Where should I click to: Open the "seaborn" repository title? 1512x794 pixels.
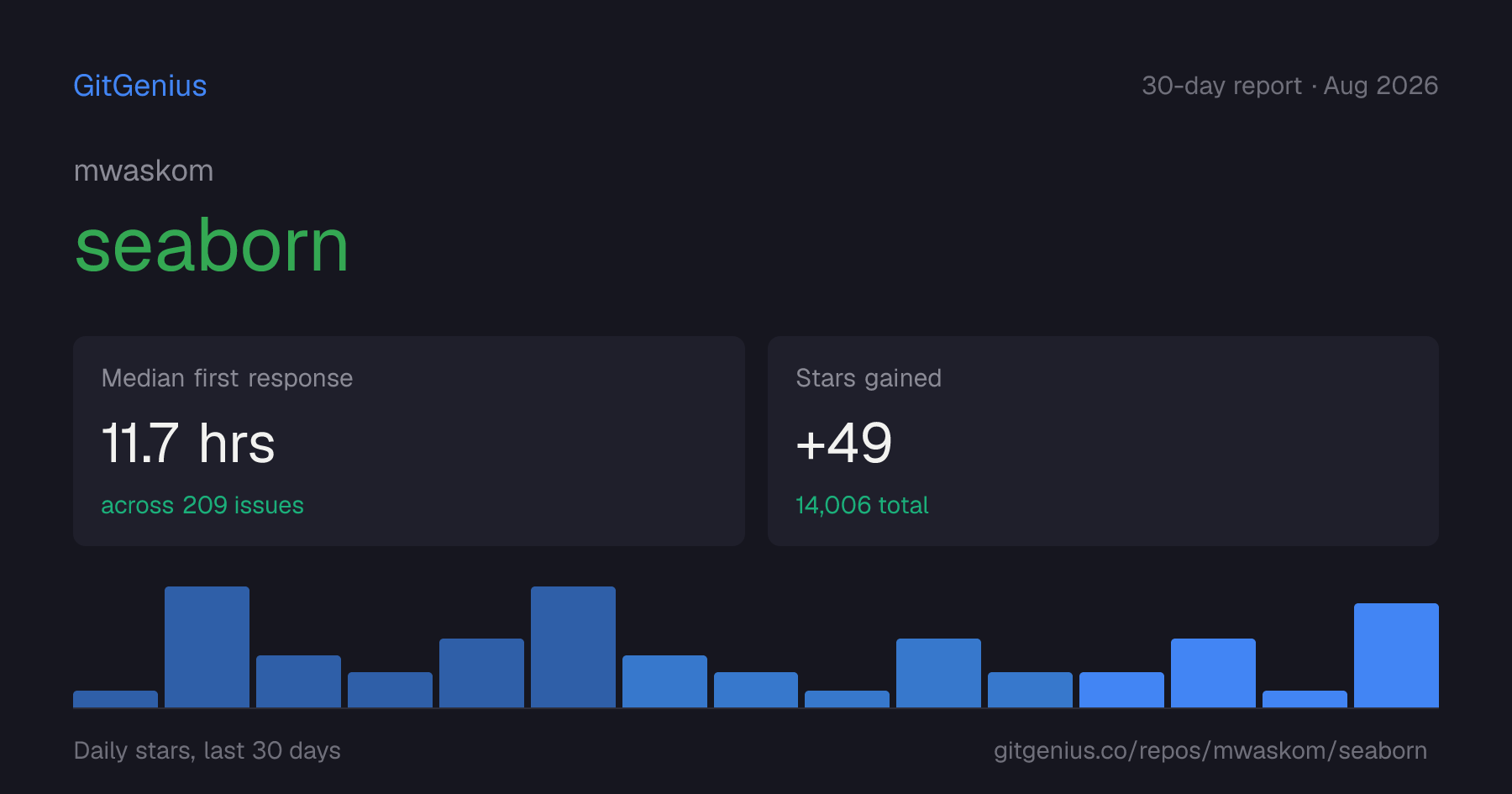click(x=212, y=245)
